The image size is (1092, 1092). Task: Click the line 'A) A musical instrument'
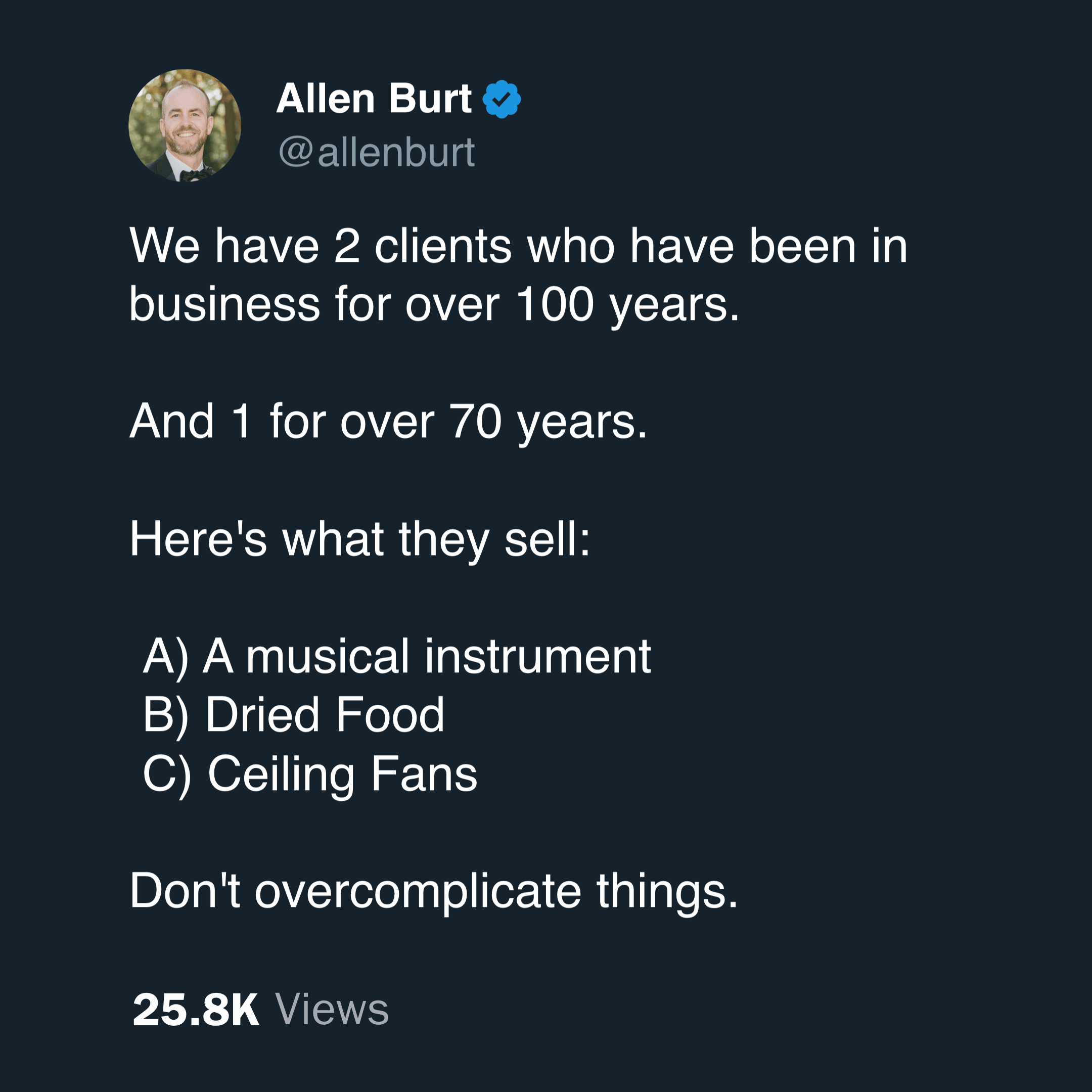click(x=397, y=657)
